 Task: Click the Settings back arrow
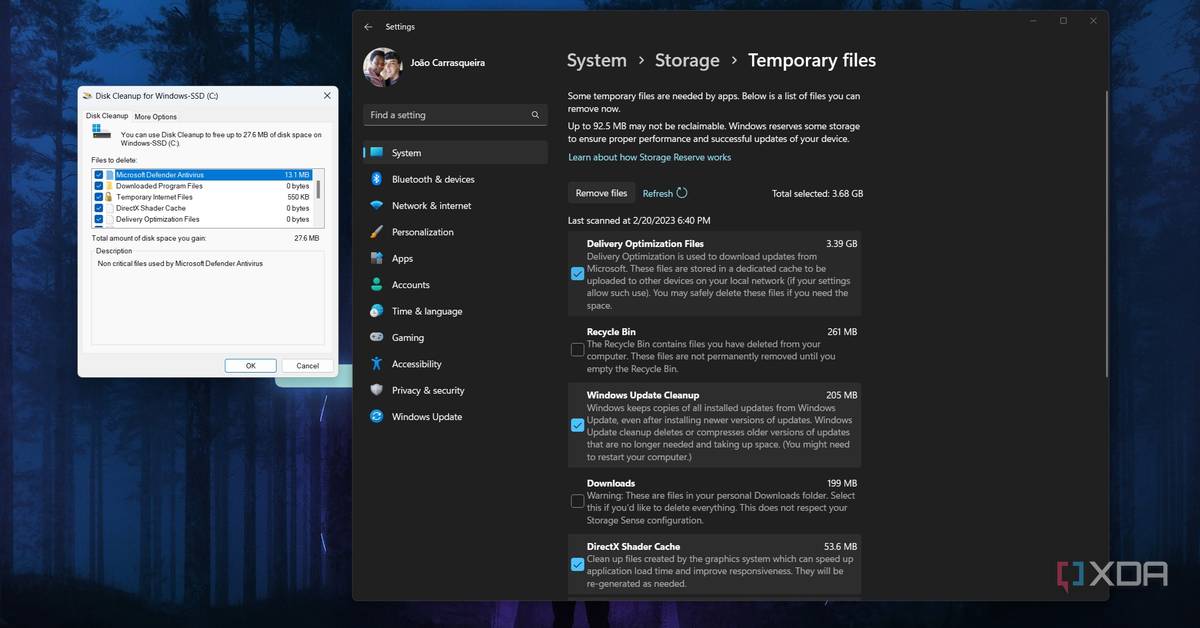point(368,27)
